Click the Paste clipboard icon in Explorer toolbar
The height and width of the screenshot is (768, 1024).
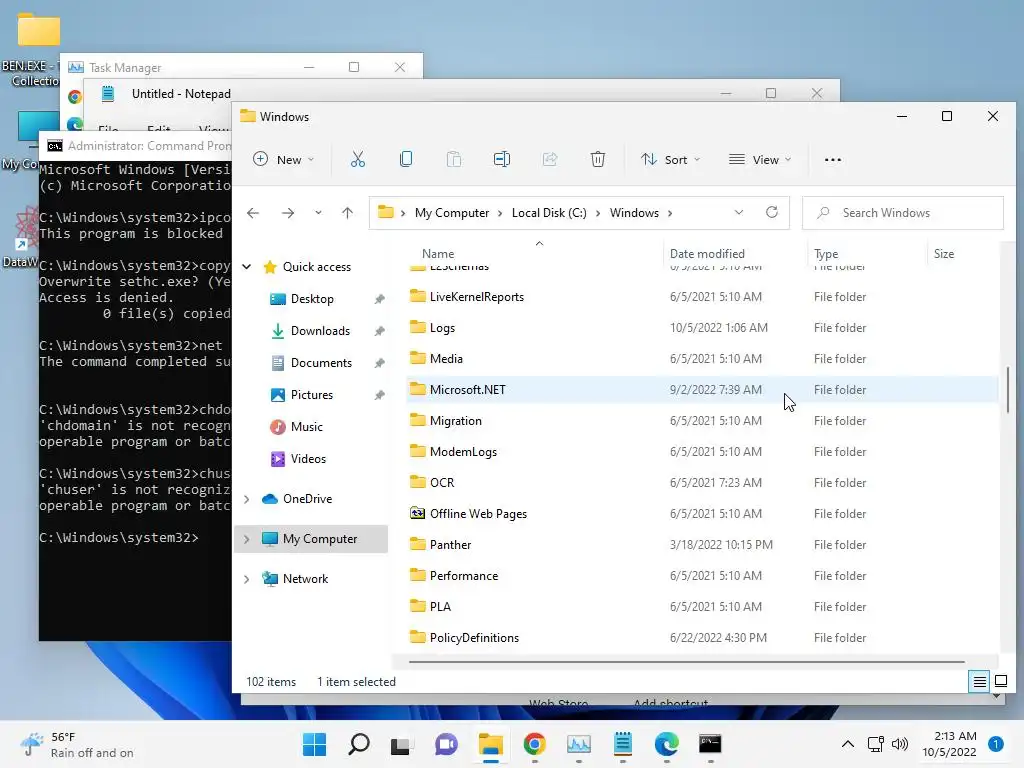[454, 159]
